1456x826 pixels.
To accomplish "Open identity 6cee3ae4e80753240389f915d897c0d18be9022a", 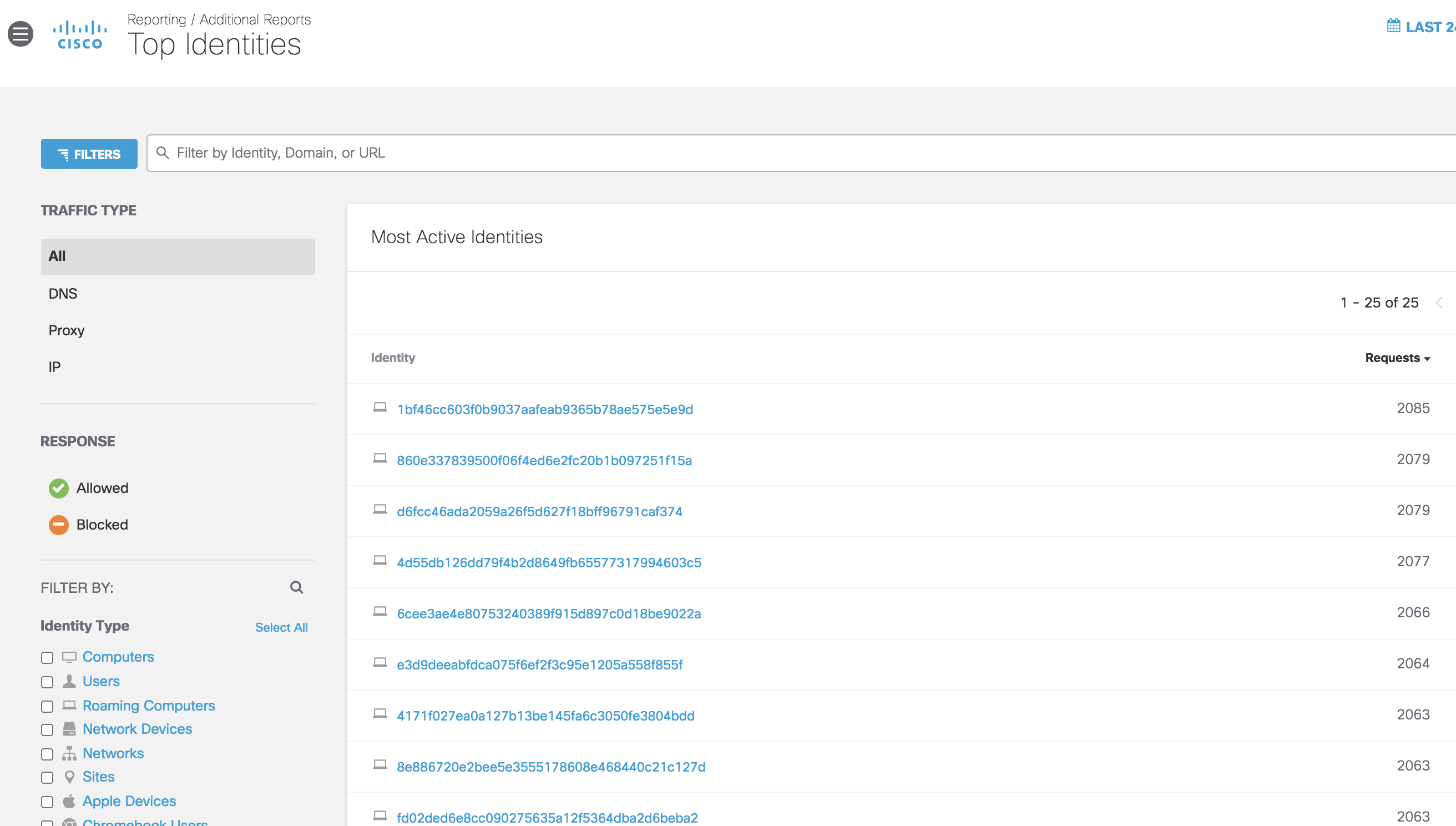I will point(549,613).
